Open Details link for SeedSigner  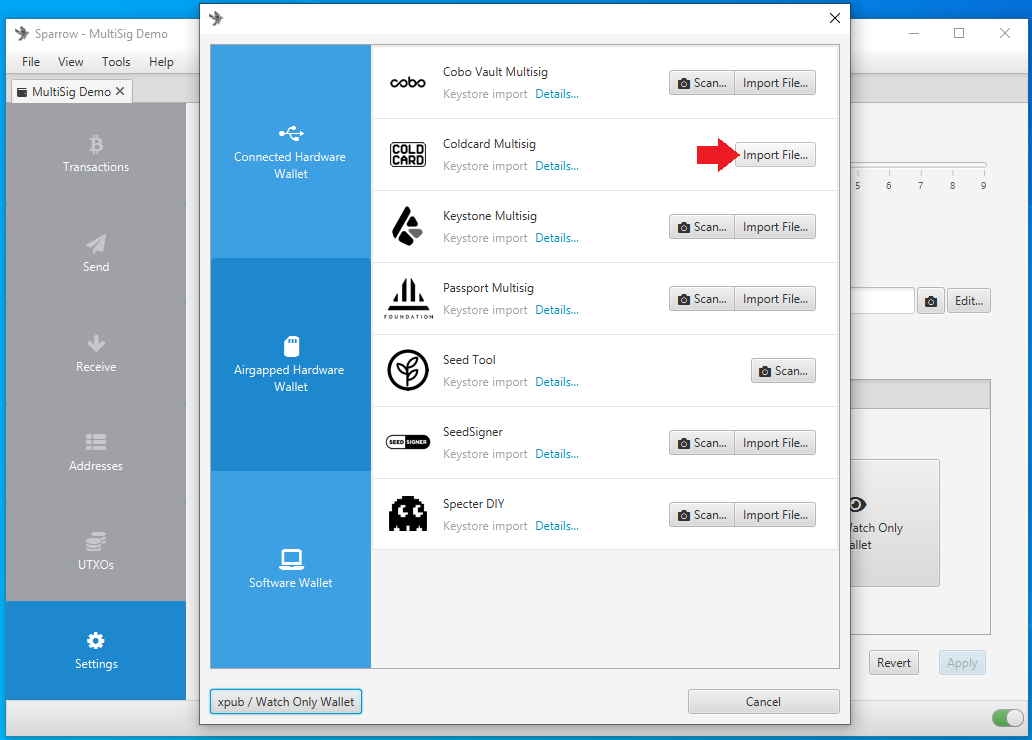click(x=557, y=454)
